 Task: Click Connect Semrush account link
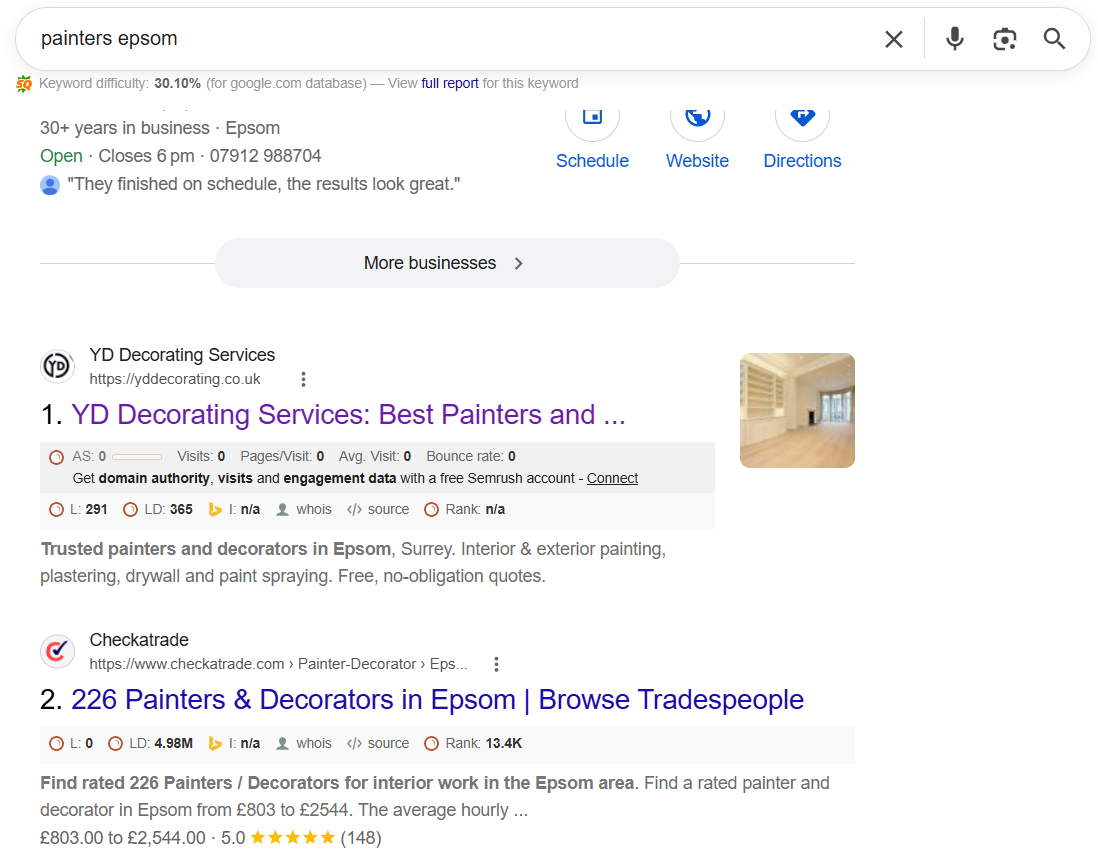612,478
